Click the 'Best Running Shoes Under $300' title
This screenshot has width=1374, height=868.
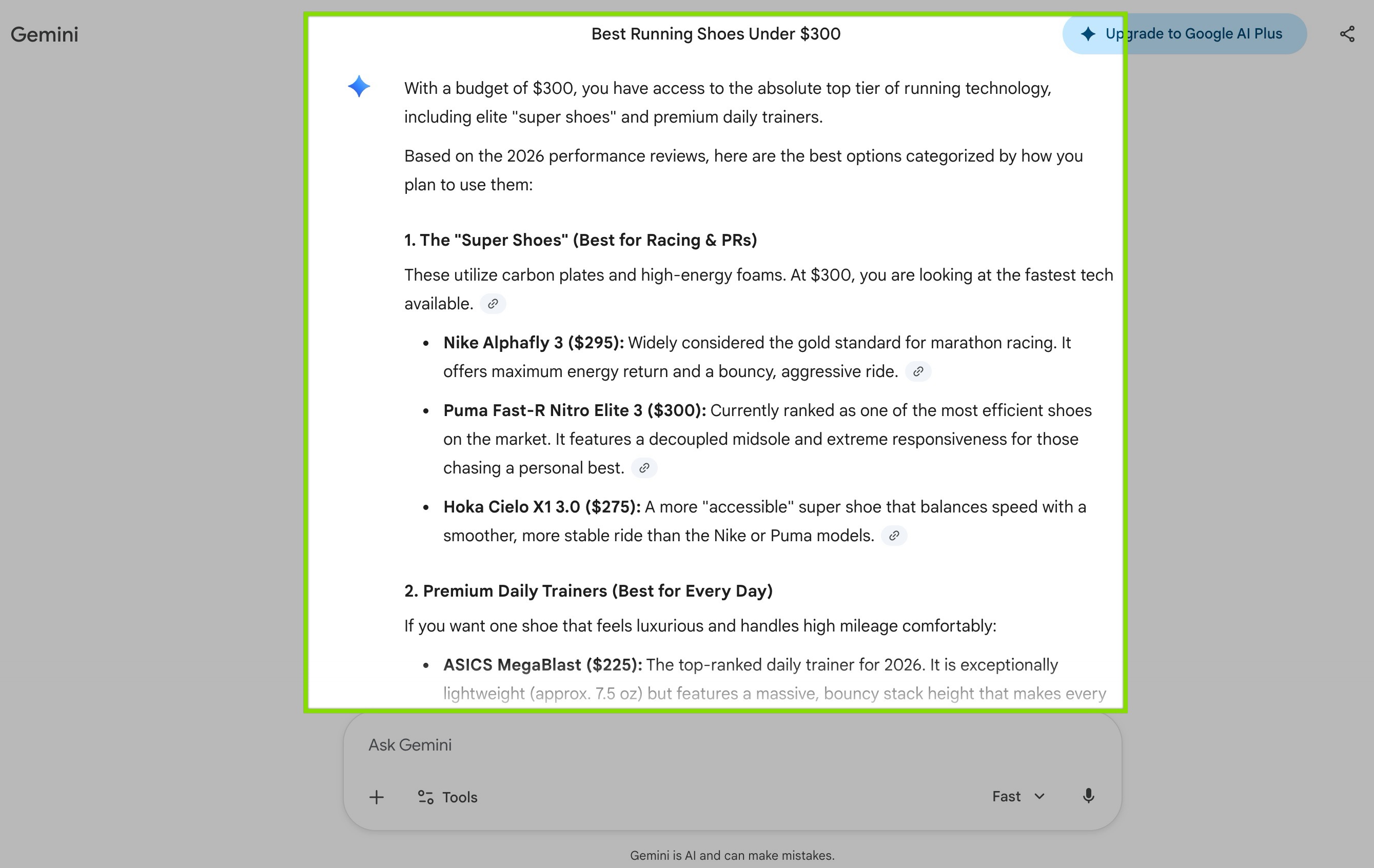[716, 34]
